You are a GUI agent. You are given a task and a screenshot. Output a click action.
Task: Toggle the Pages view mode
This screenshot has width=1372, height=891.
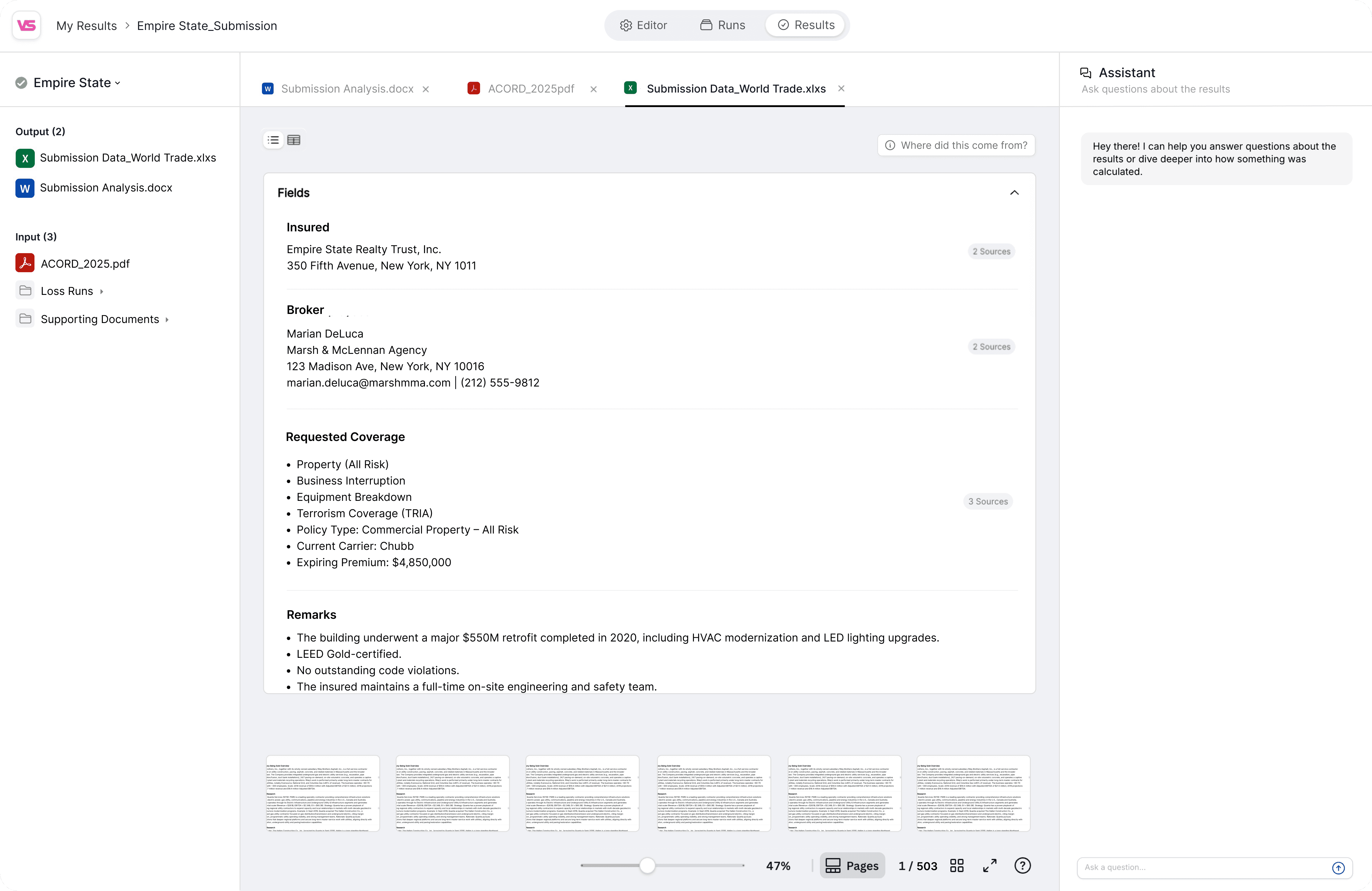tap(852, 866)
